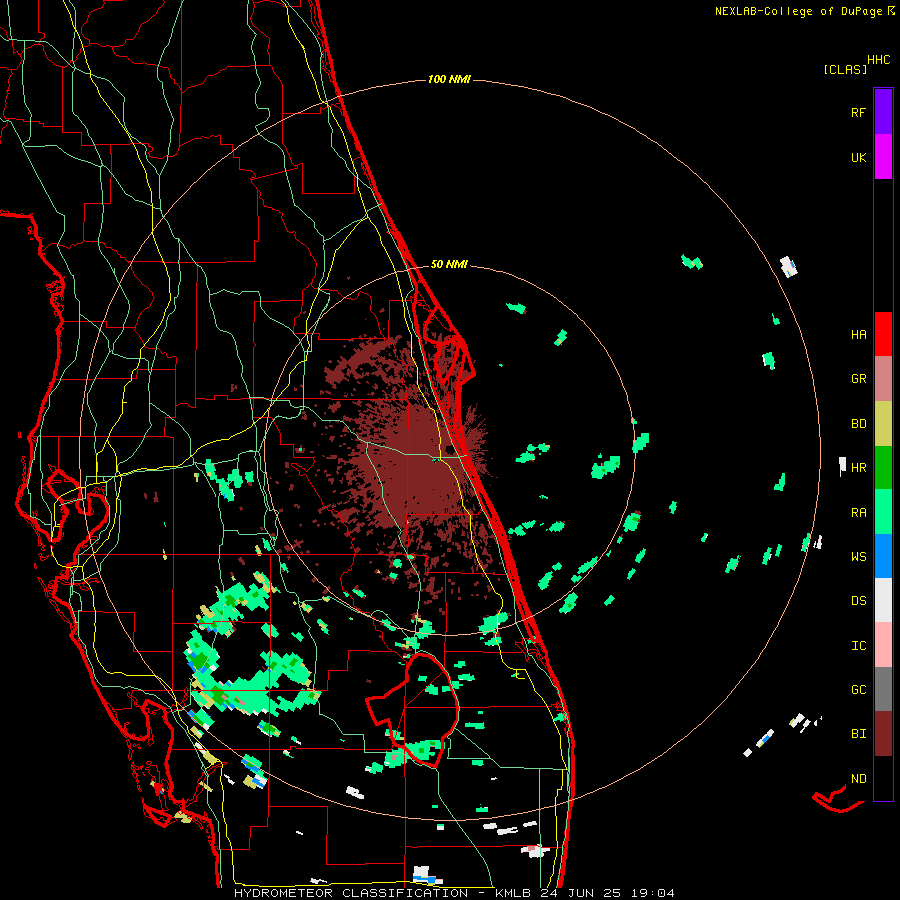Click the brown BI legend swatch
Viewport: 900px width, 900px height.
pos(883,734)
